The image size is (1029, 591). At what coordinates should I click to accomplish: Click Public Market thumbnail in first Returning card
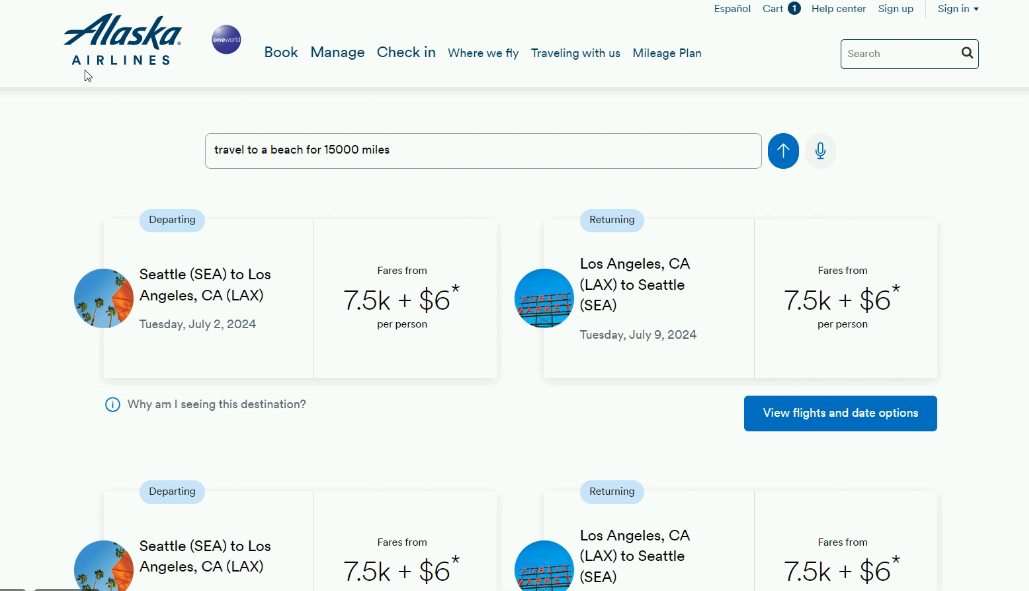(544, 298)
